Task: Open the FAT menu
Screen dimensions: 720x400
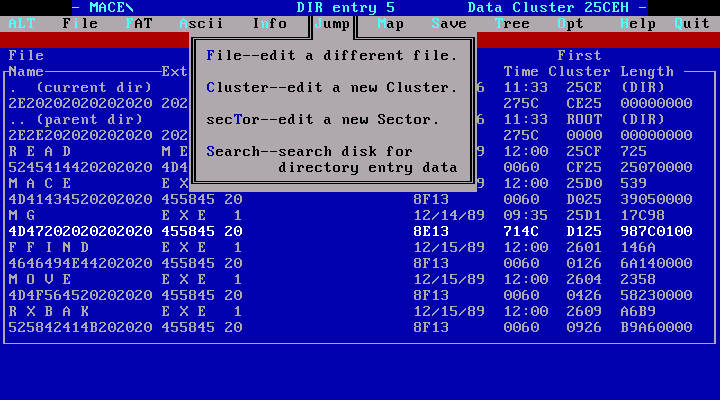Action: tap(139, 23)
